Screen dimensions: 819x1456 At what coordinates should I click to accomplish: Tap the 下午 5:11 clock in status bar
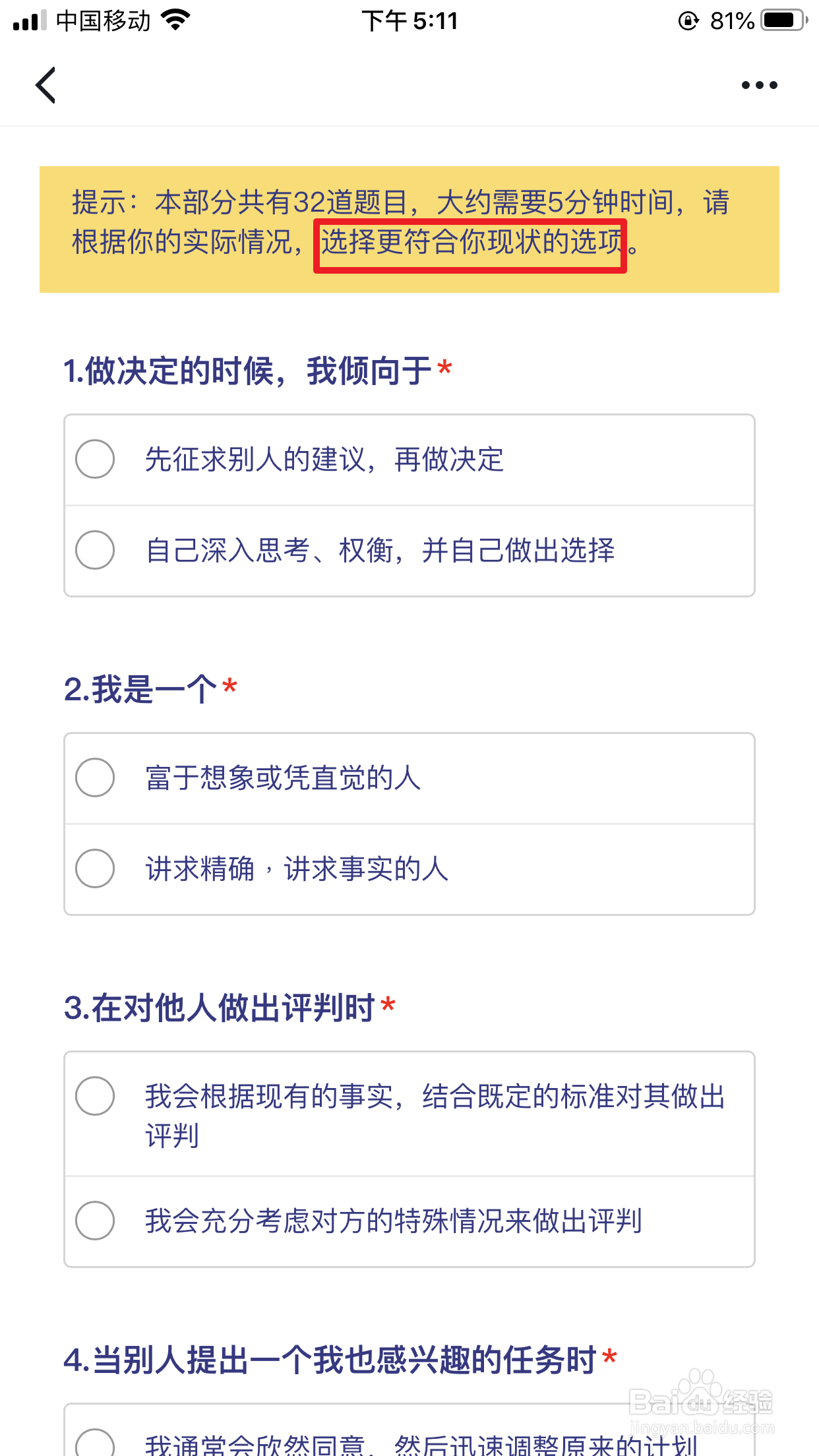point(409,21)
